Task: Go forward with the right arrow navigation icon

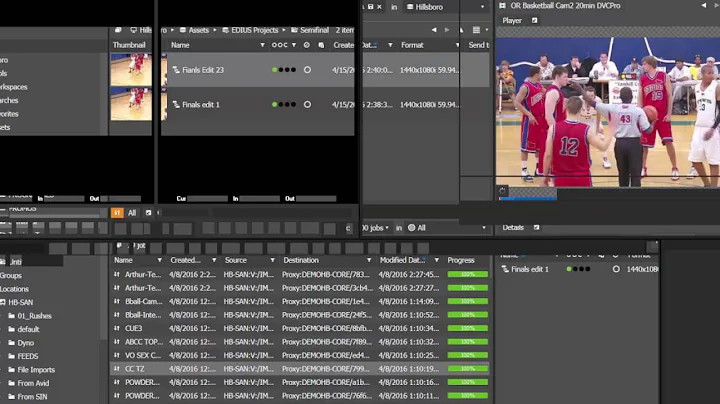Action: (447, 30)
